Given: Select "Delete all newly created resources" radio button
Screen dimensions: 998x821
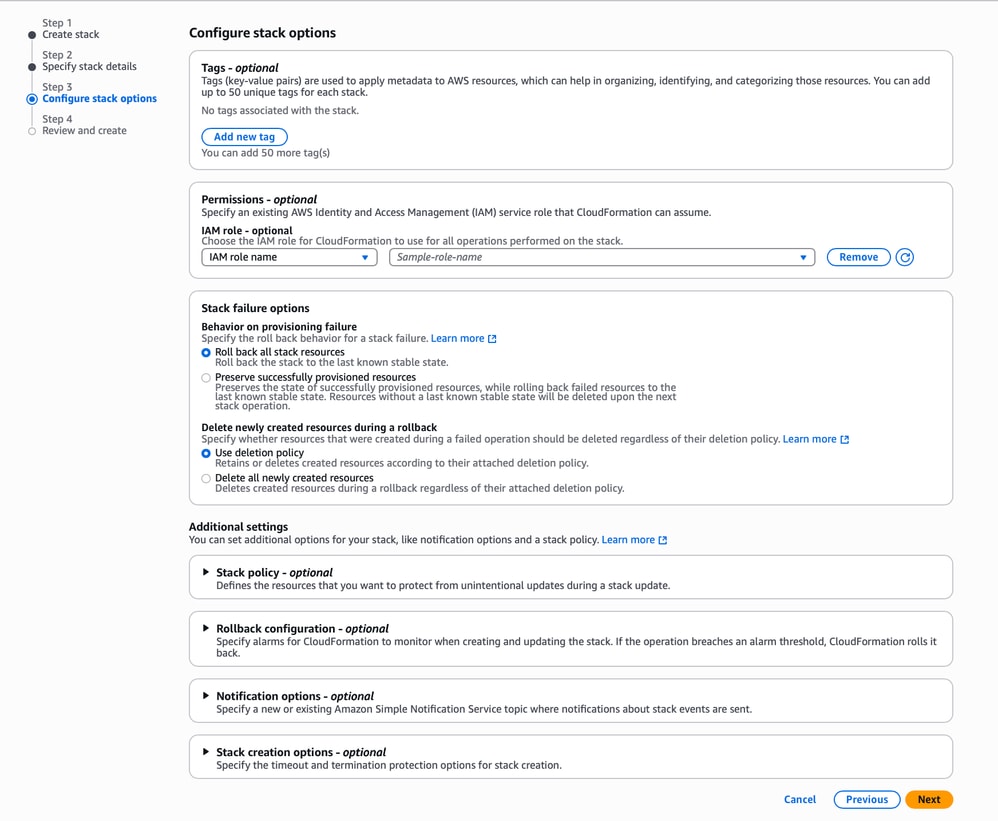Looking at the screenshot, I should tap(205, 478).
